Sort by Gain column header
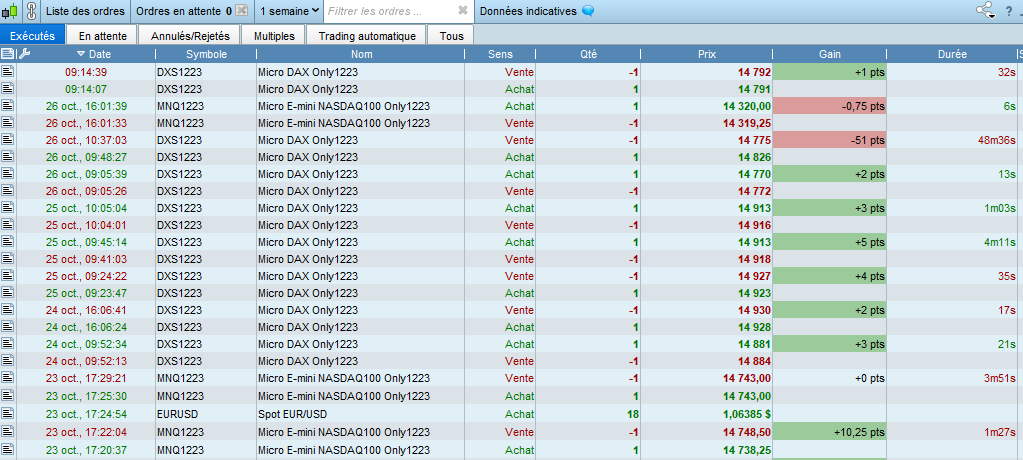The image size is (1023, 460). pyautogui.click(x=830, y=54)
